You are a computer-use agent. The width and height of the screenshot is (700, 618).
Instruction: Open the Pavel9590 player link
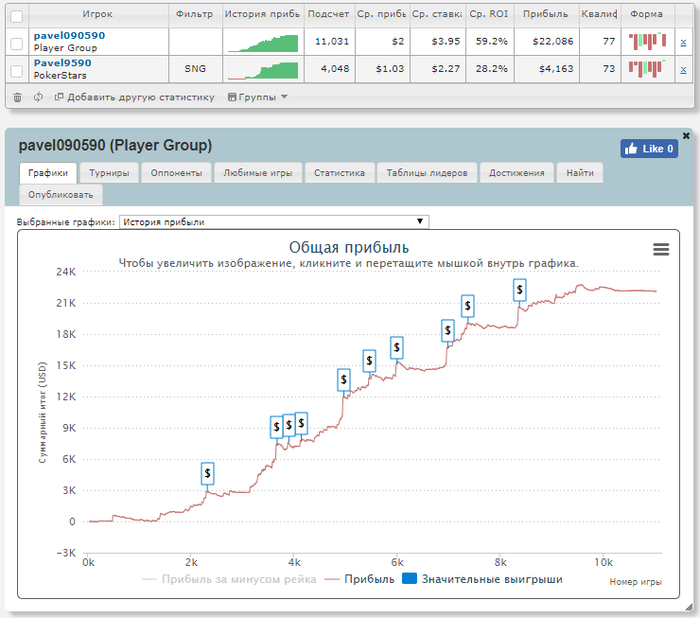62,63
